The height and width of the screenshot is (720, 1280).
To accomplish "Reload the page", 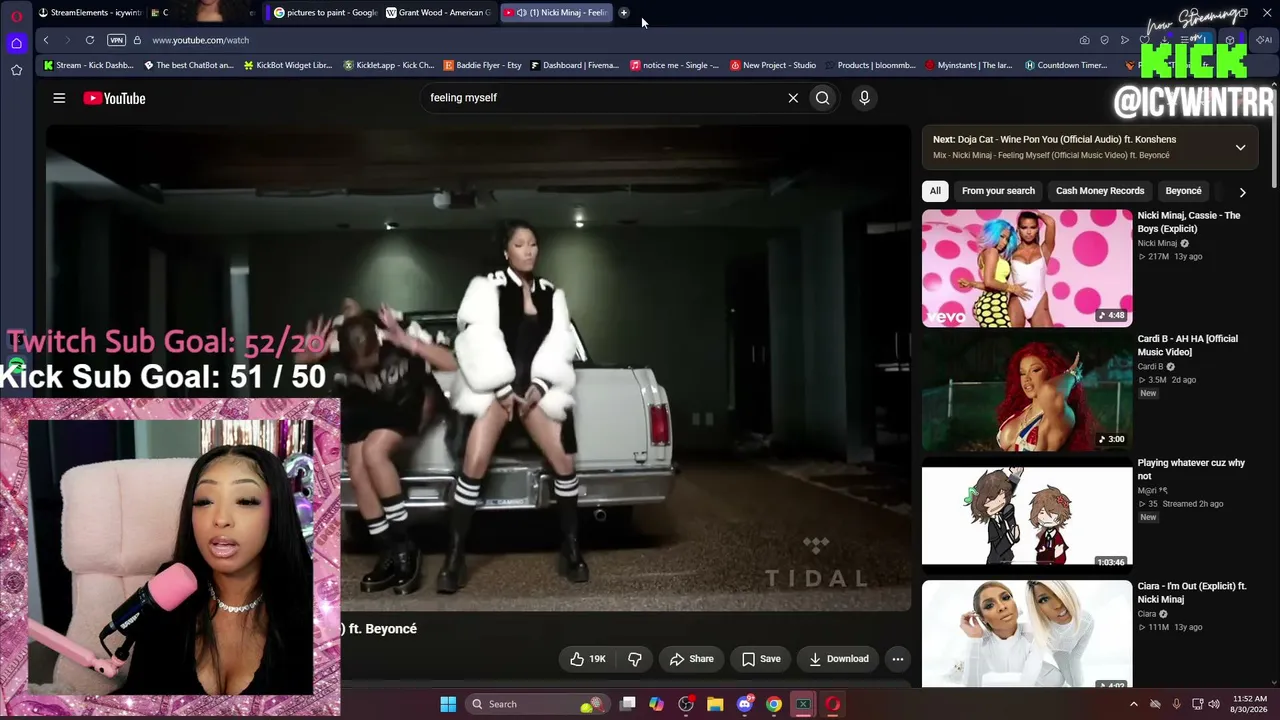I will [x=90, y=40].
